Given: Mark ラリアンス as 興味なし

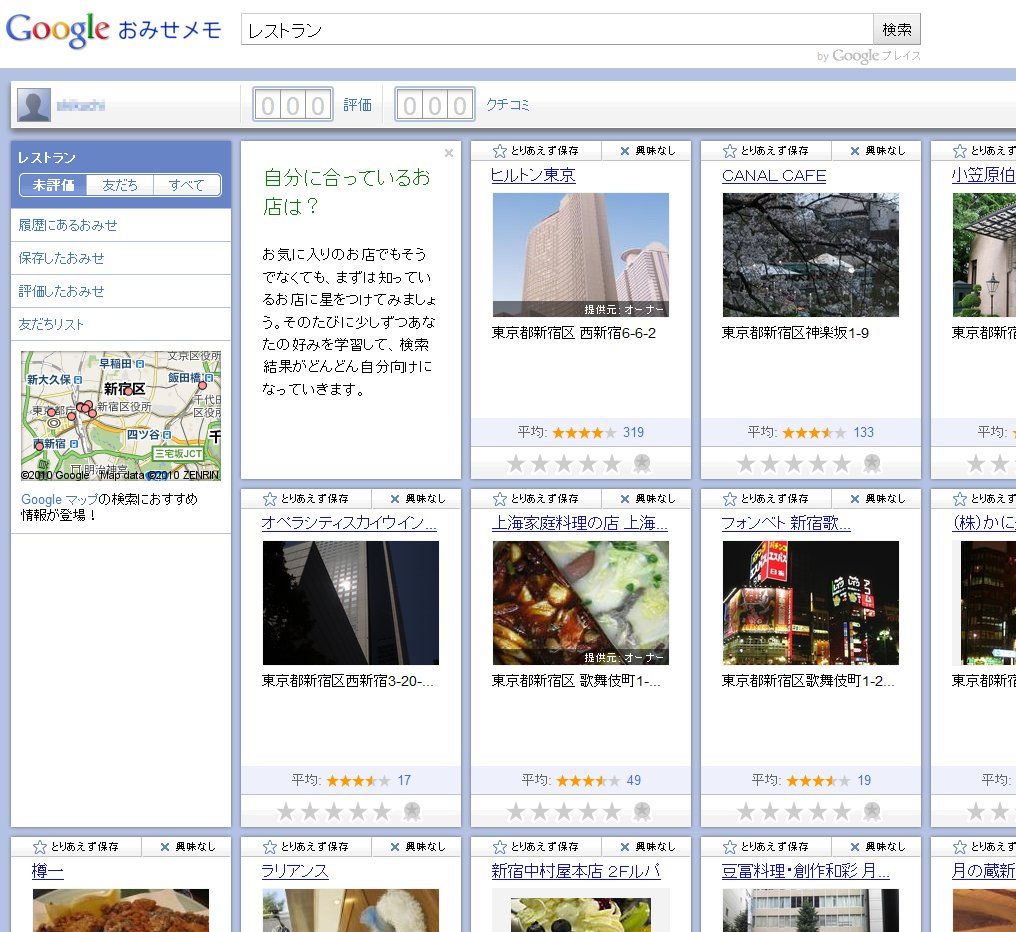Looking at the screenshot, I should [417, 846].
